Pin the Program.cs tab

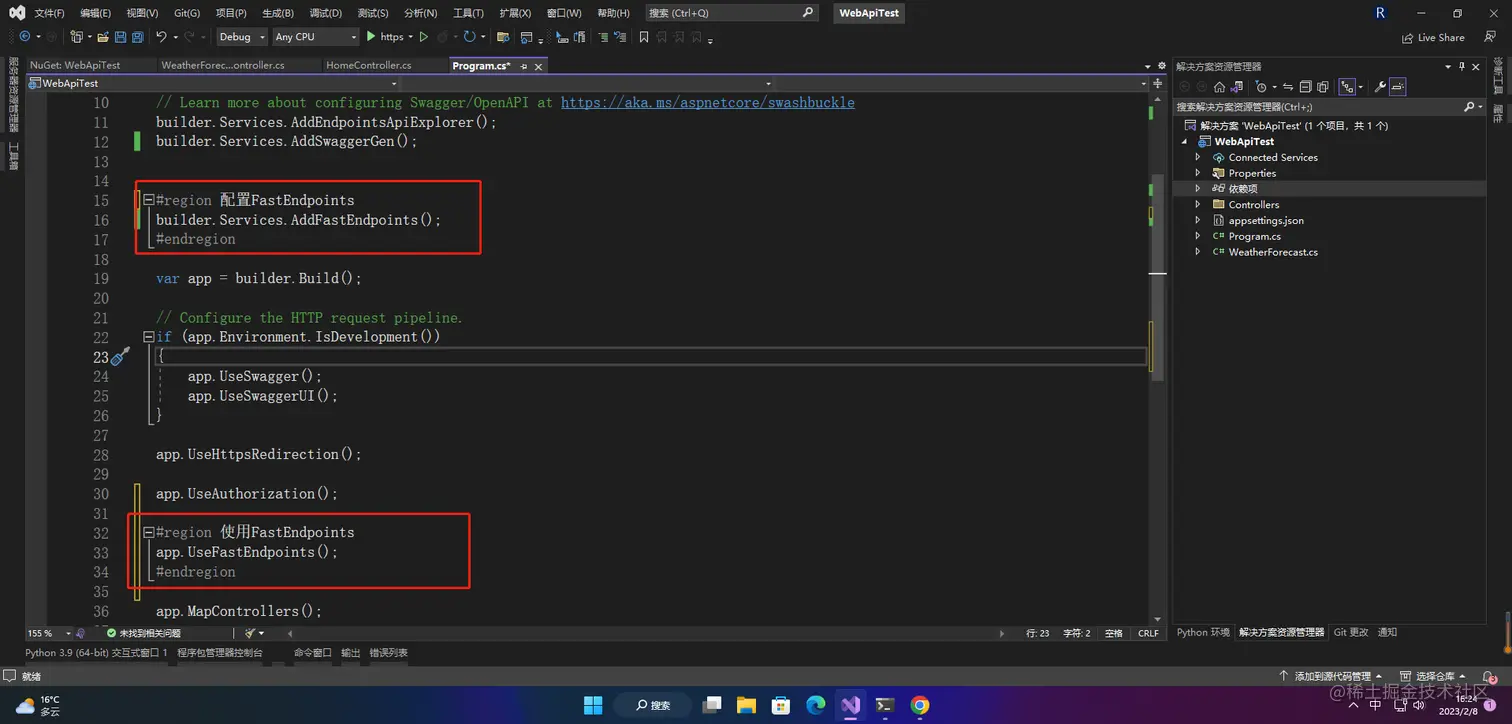click(x=524, y=66)
